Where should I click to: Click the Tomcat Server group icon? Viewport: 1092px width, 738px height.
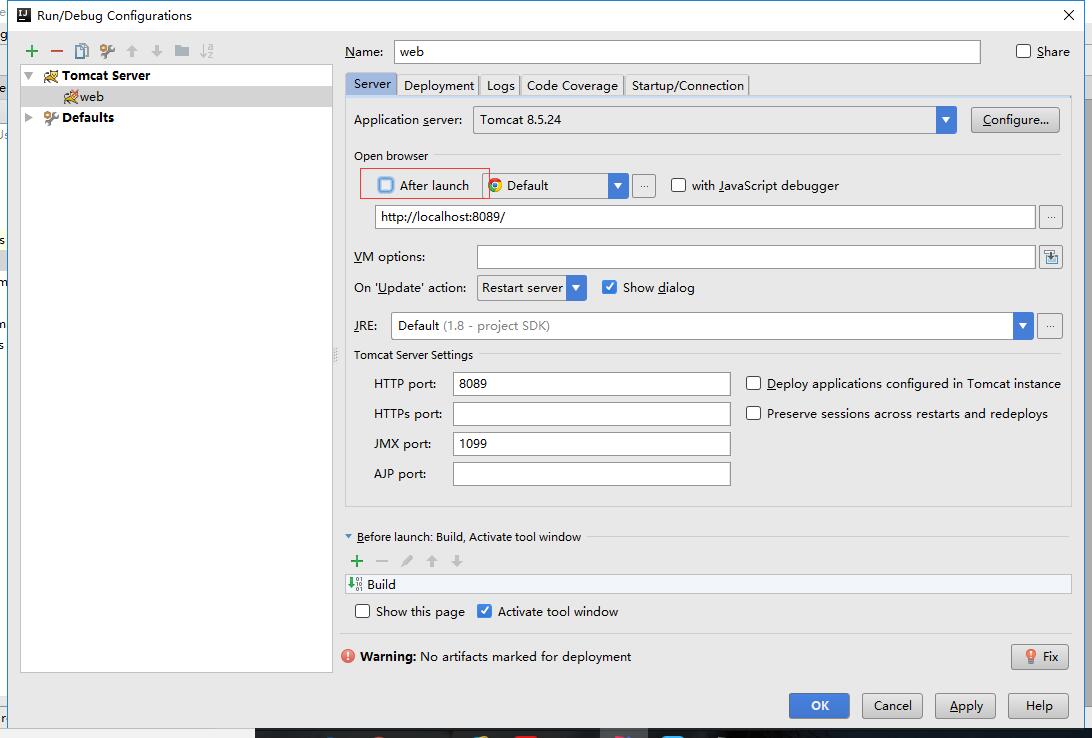pyautogui.click(x=51, y=76)
